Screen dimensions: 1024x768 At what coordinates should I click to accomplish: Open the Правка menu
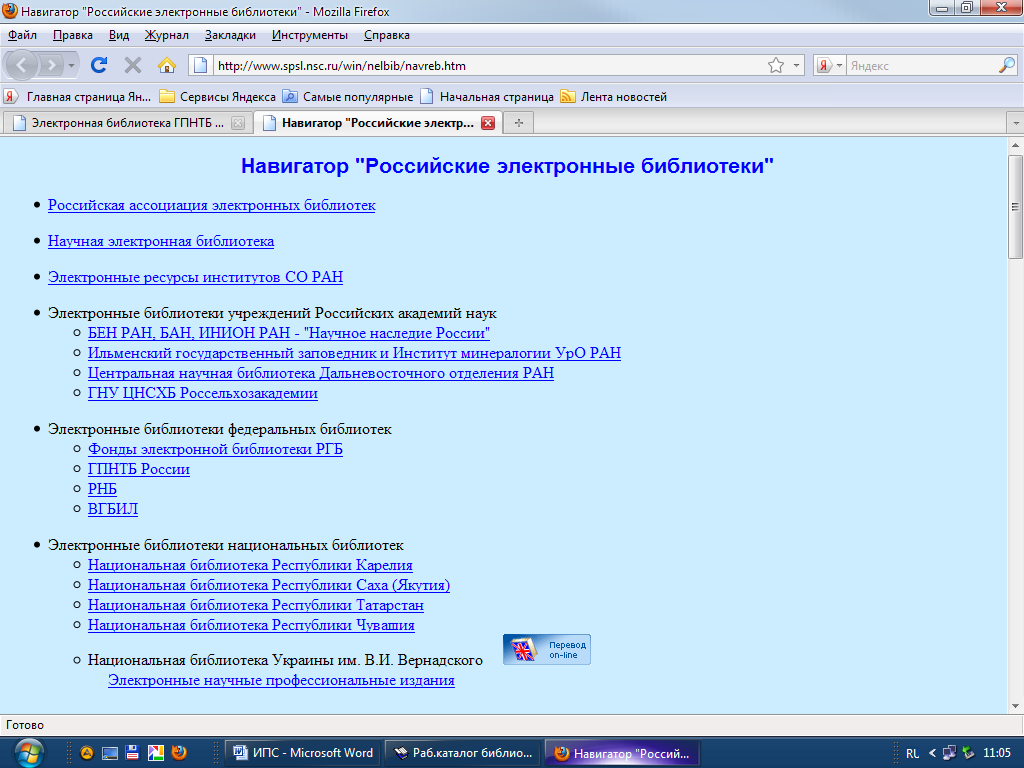[x=72, y=35]
